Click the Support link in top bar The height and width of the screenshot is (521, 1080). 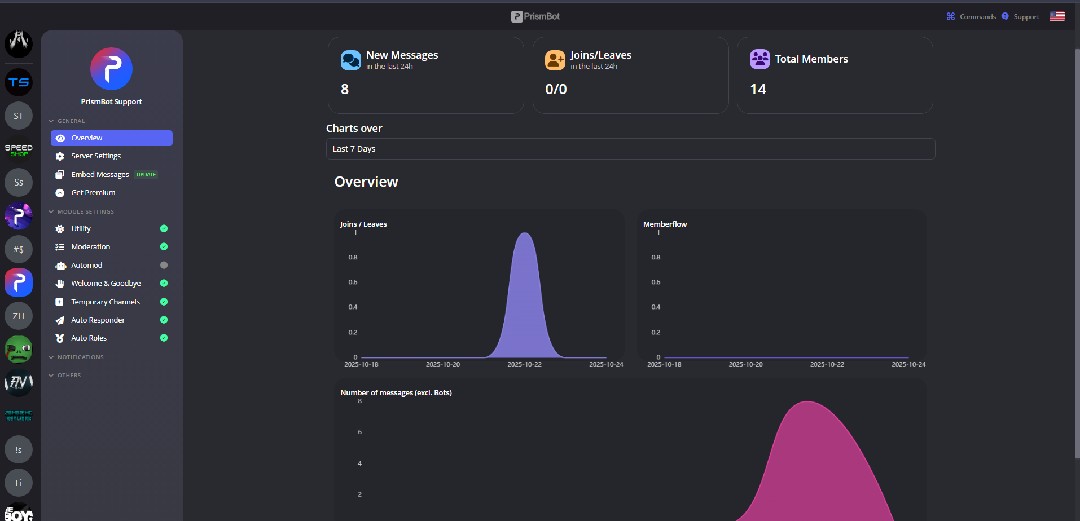pos(1021,16)
